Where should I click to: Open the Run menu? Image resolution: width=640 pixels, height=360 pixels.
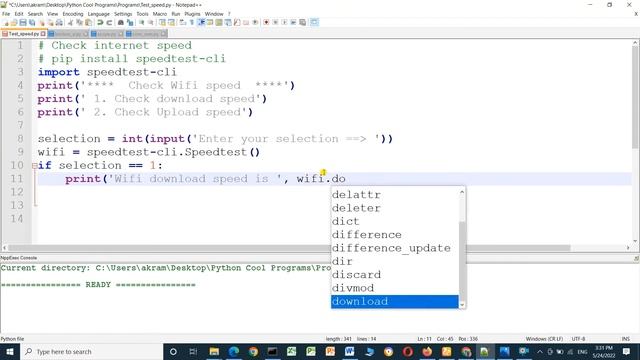pos(176,14)
